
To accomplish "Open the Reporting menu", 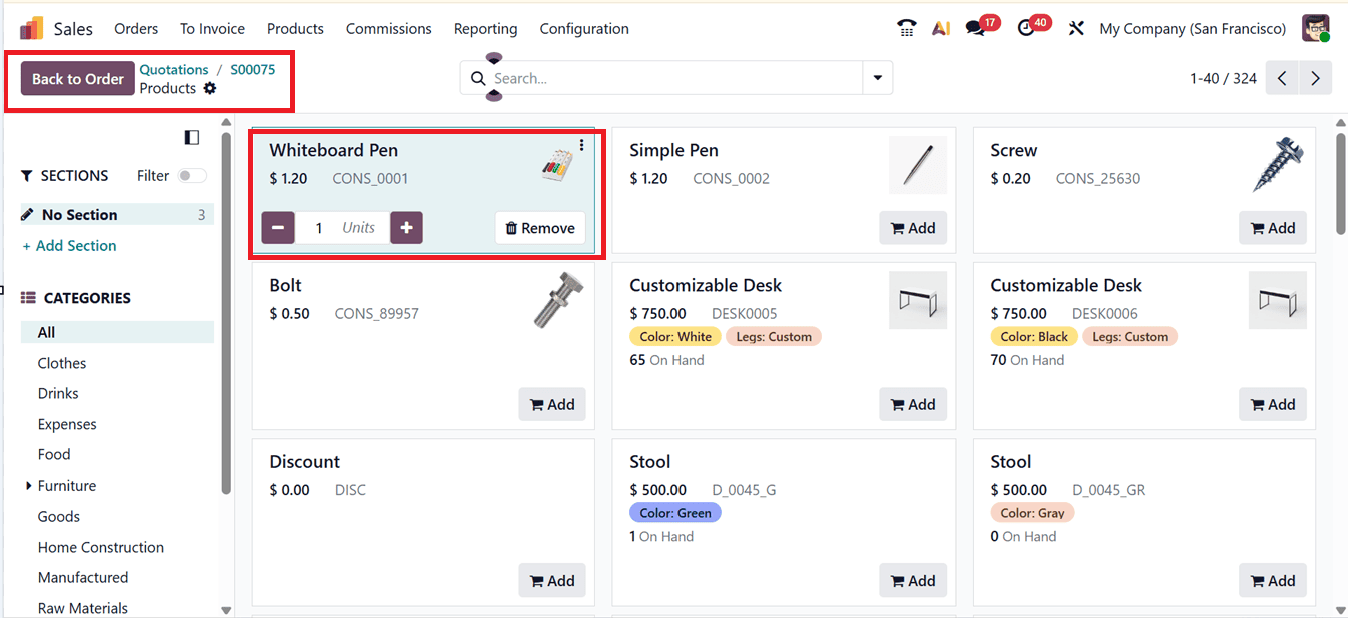I will point(485,29).
